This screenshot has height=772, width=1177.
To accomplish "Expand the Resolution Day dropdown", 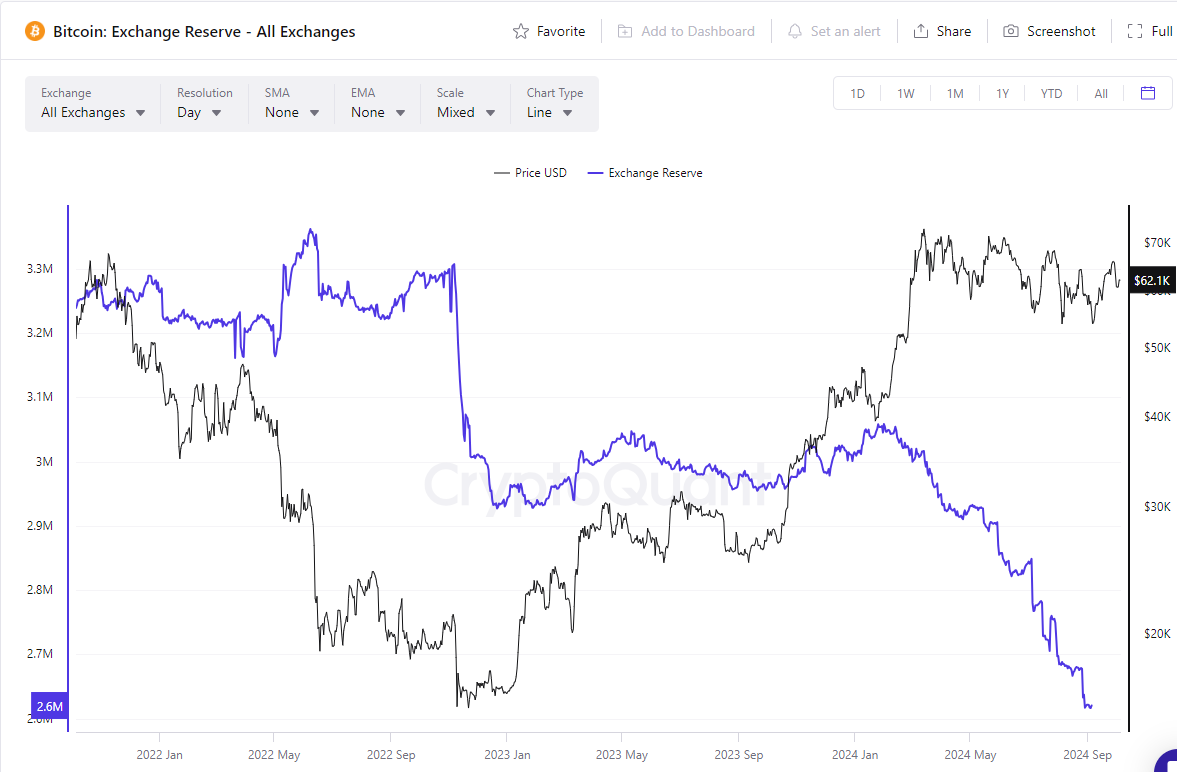I will click(x=200, y=113).
